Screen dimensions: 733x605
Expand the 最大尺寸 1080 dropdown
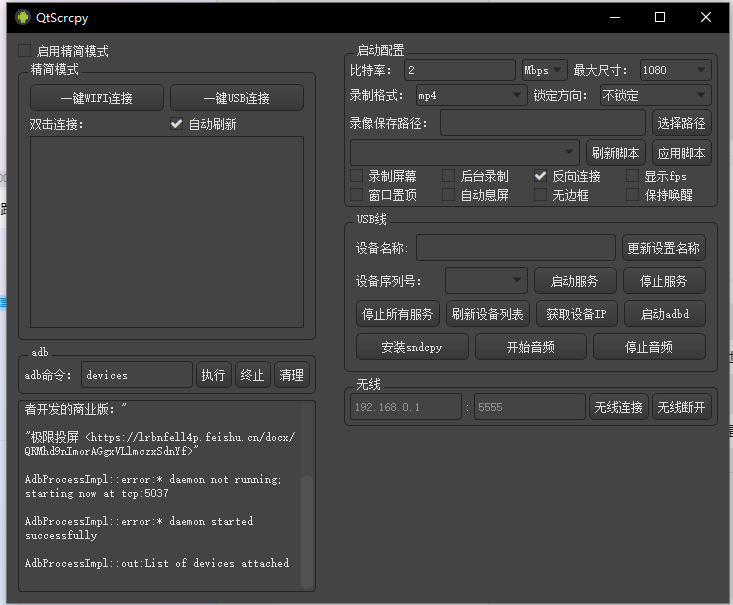(x=675, y=70)
